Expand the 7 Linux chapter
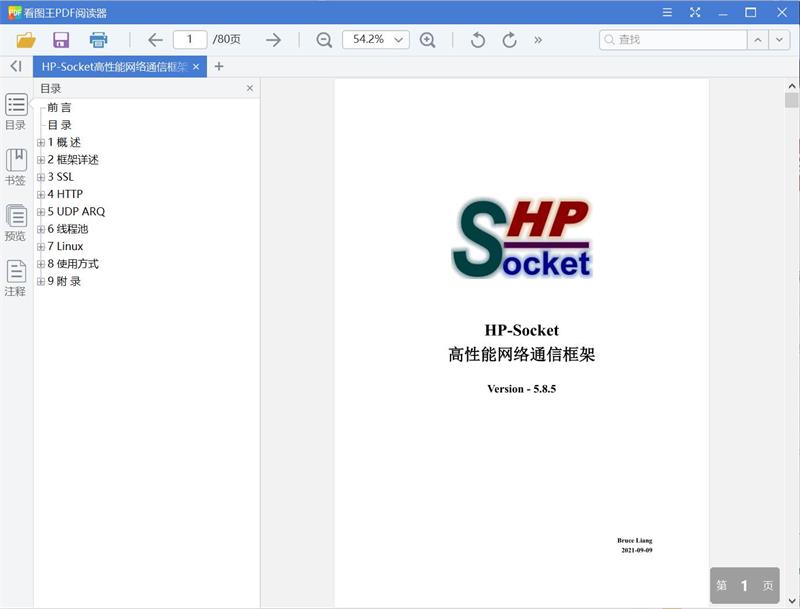The width and height of the screenshot is (800, 609). tap(41, 247)
